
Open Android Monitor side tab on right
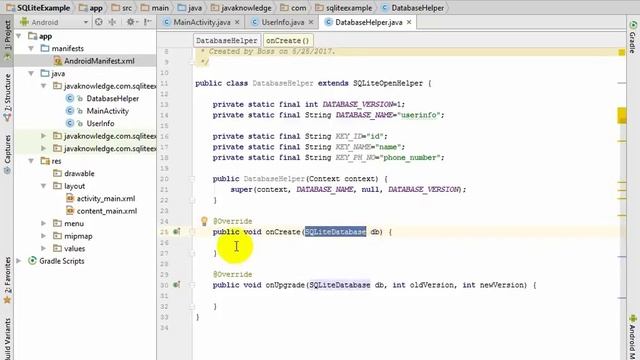pos(633,337)
